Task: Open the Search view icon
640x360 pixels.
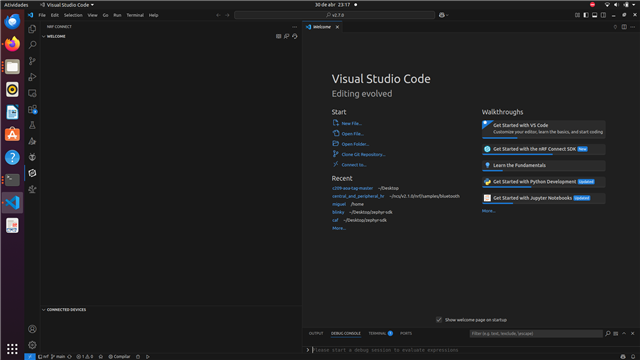Action: (32, 45)
